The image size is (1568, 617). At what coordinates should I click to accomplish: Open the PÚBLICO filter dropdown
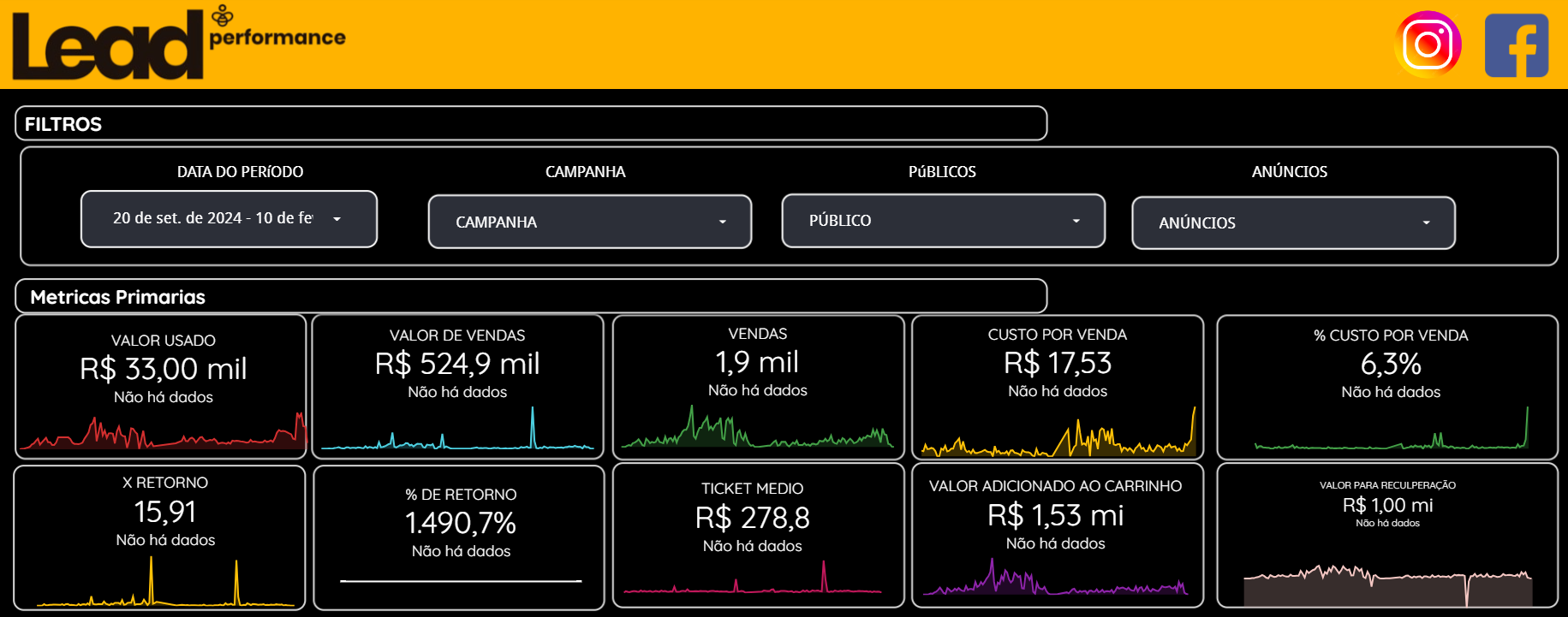coord(943,221)
